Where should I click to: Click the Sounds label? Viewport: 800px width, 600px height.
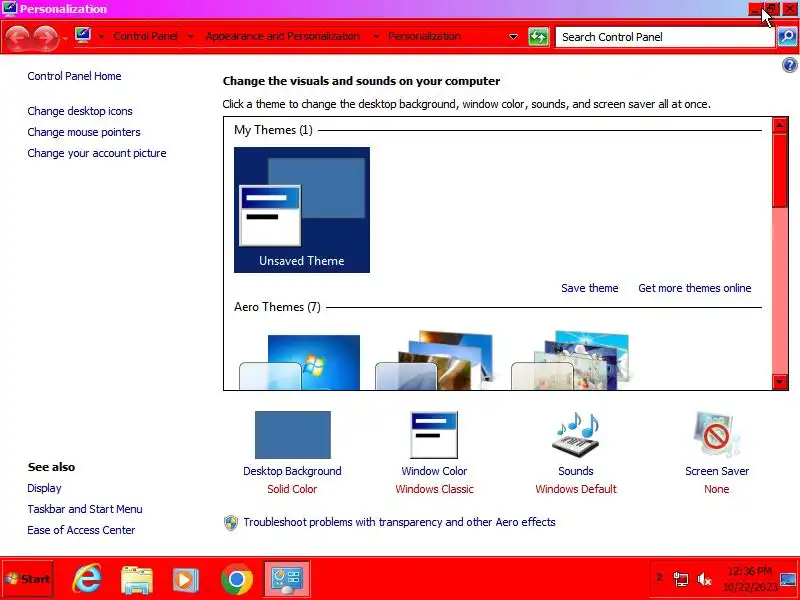coord(576,471)
